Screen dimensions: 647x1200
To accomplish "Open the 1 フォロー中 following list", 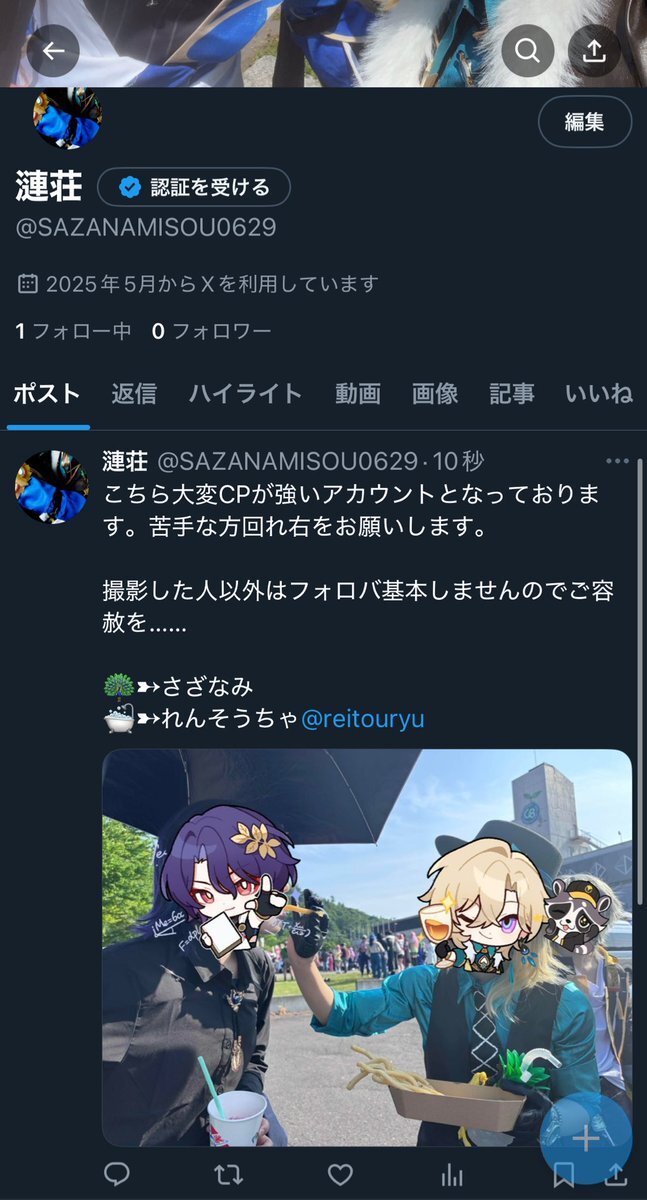I will (73, 331).
